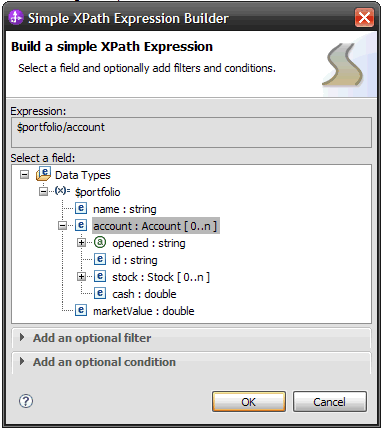Click the attribute icon beside opened : string
This screenshot has width=382, height=429.
[100, 242]
